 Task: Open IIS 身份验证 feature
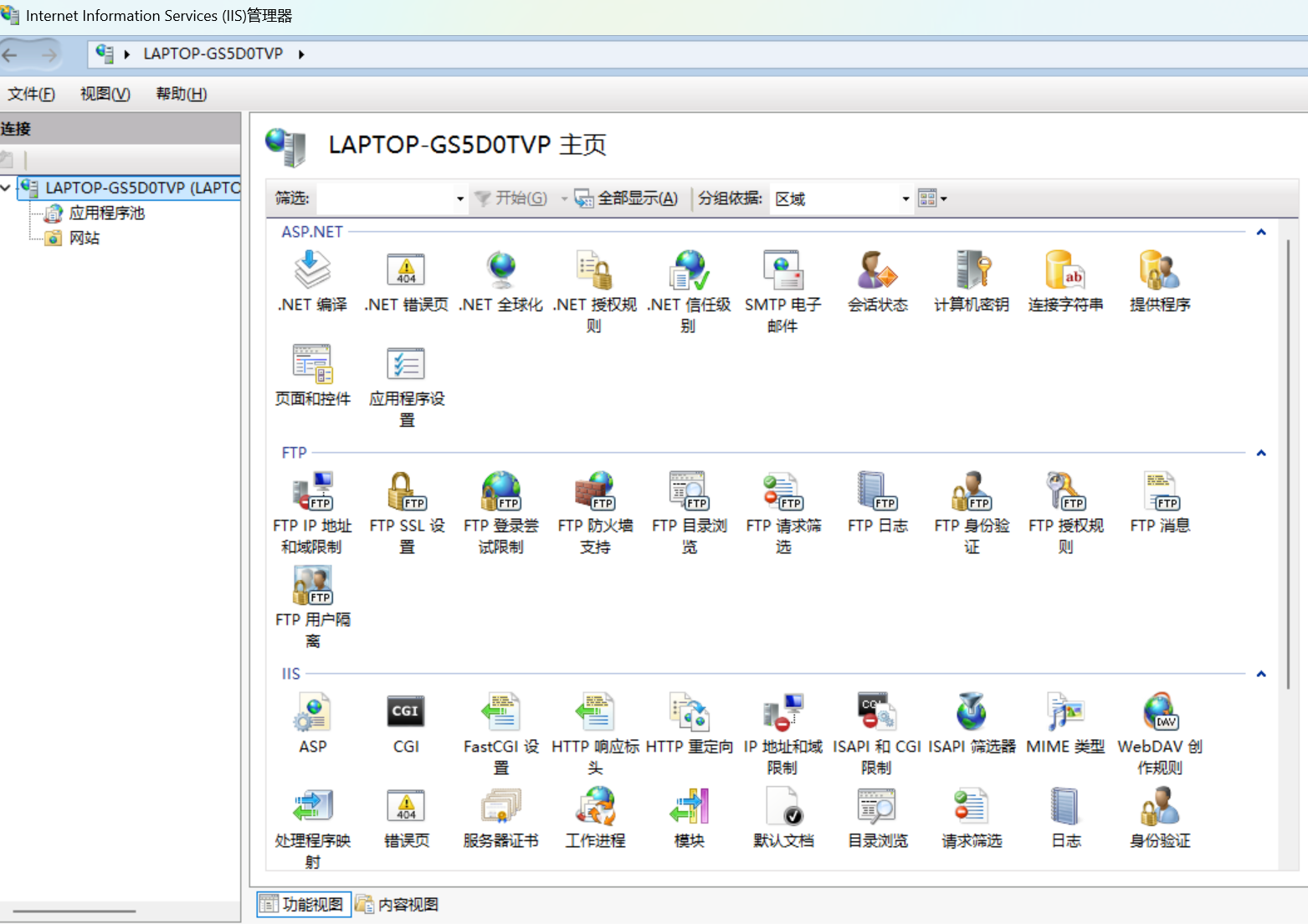(1160, 819)
